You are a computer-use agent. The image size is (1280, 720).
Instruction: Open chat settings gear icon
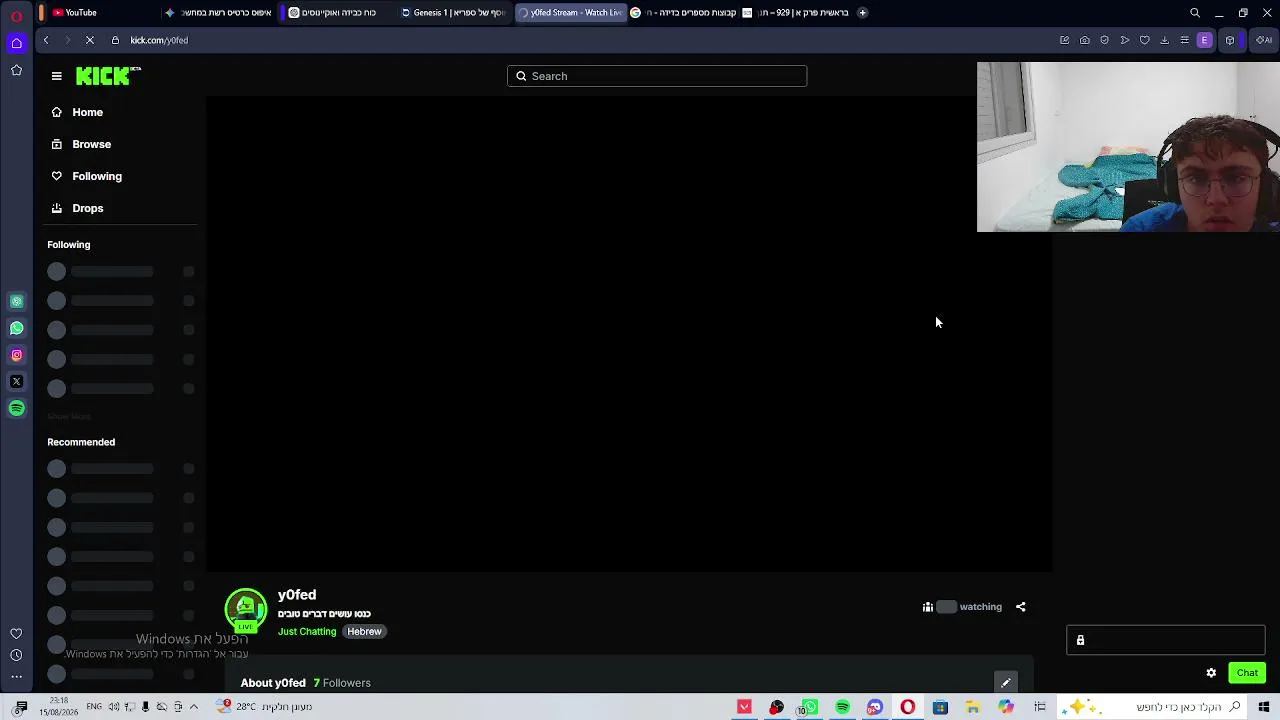coord(1211,673)
